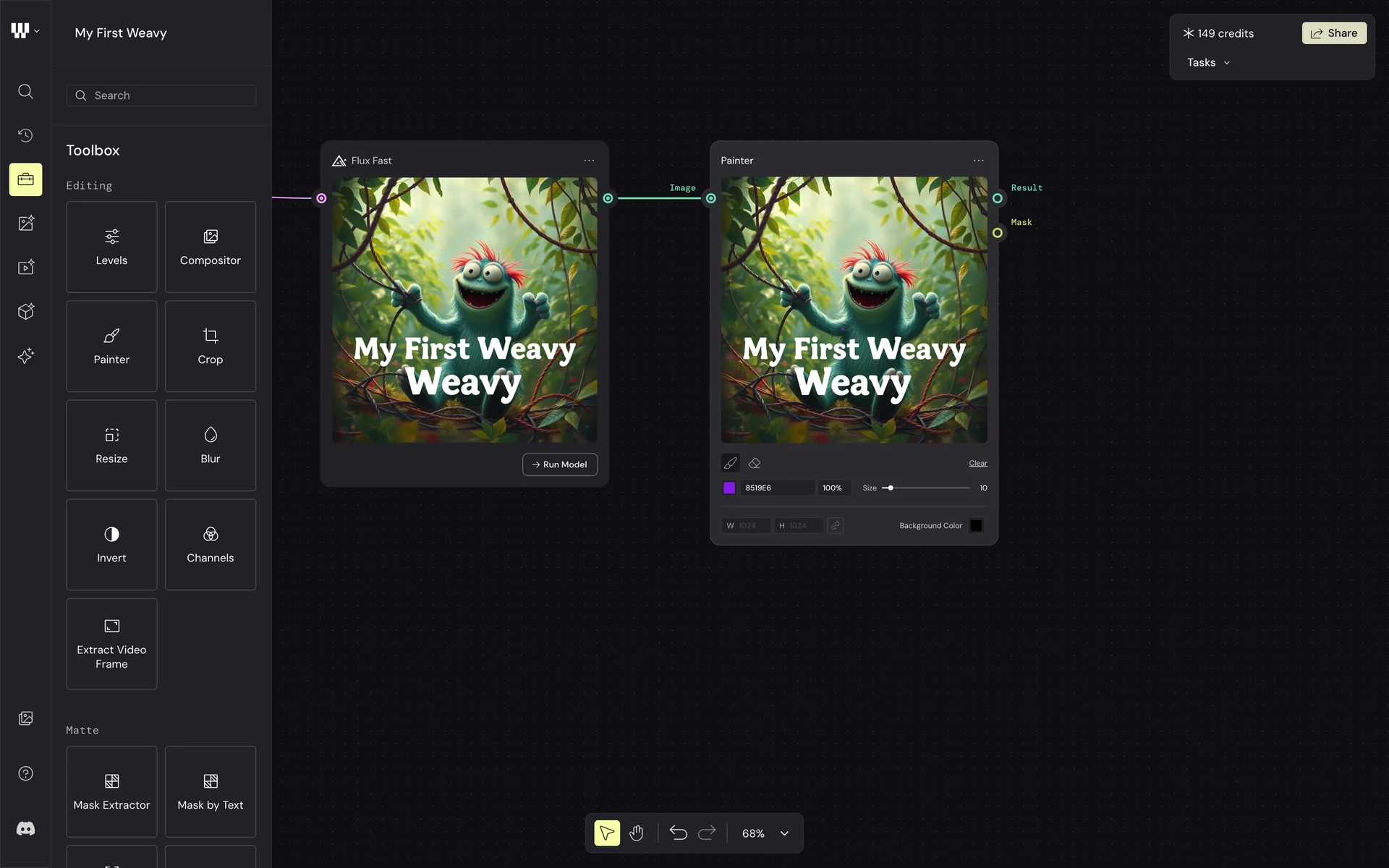Click the Run Model button
This screenshot has height=868, width=1389.
click(559, 464)
